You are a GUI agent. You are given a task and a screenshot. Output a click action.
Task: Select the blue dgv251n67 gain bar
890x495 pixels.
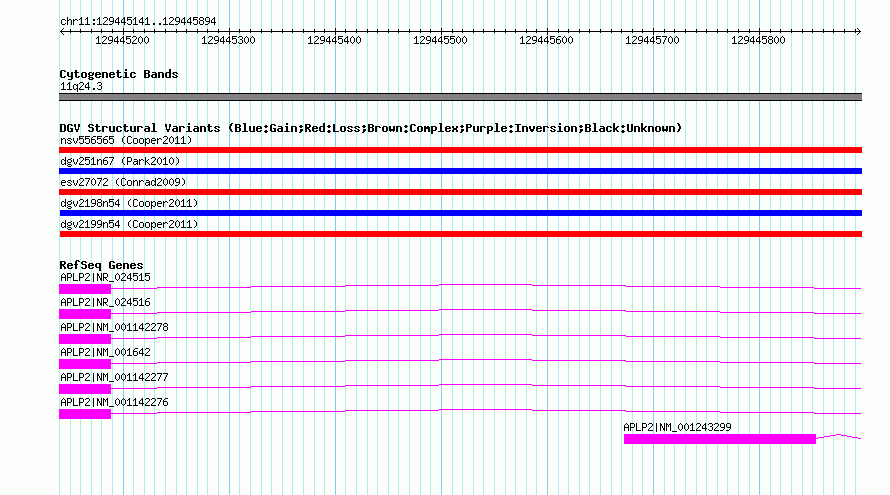point(460,171)
